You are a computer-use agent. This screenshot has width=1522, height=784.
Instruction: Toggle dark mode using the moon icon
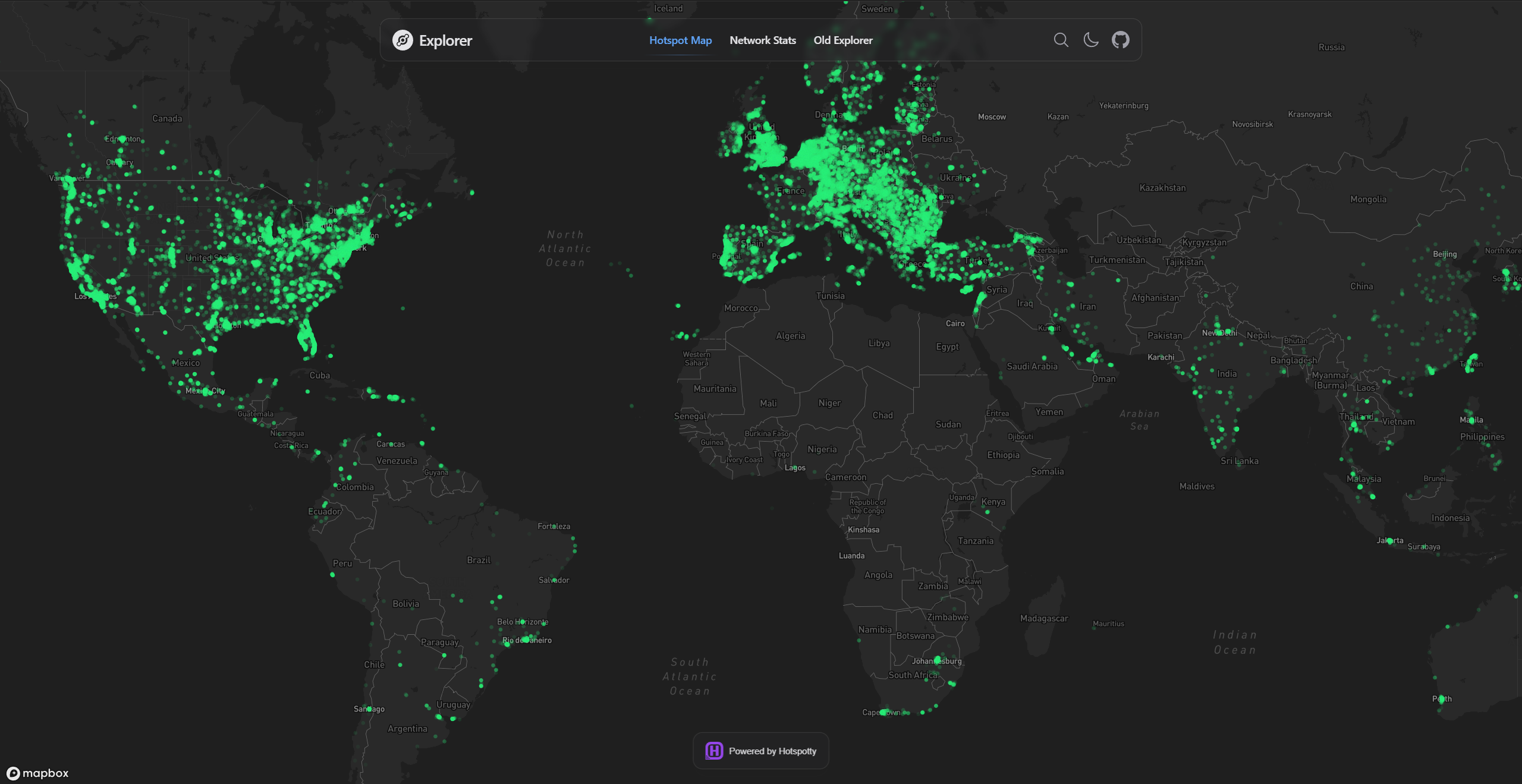(1091, 40)
